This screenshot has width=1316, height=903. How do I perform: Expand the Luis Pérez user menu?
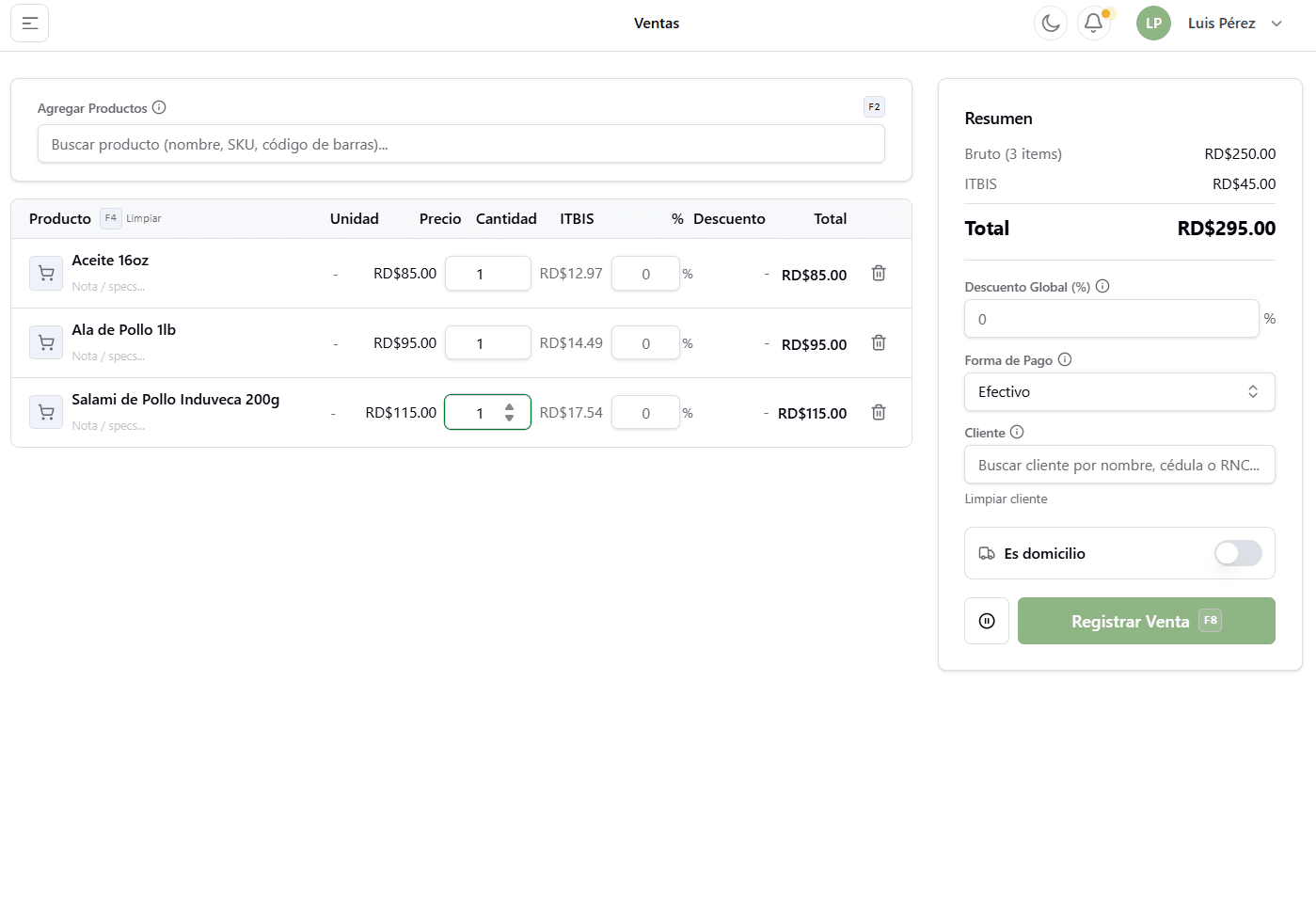(1233, 24)
